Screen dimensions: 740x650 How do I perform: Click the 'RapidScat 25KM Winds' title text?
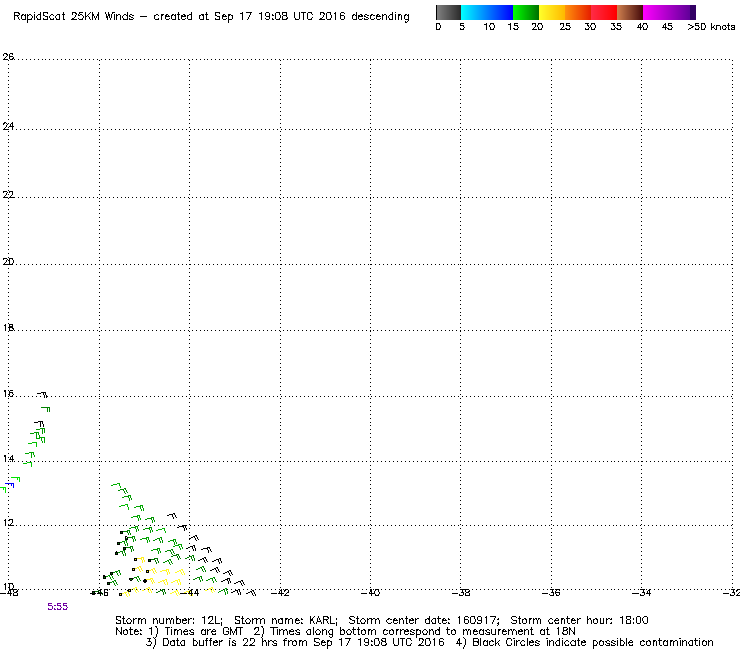[74, 16]
